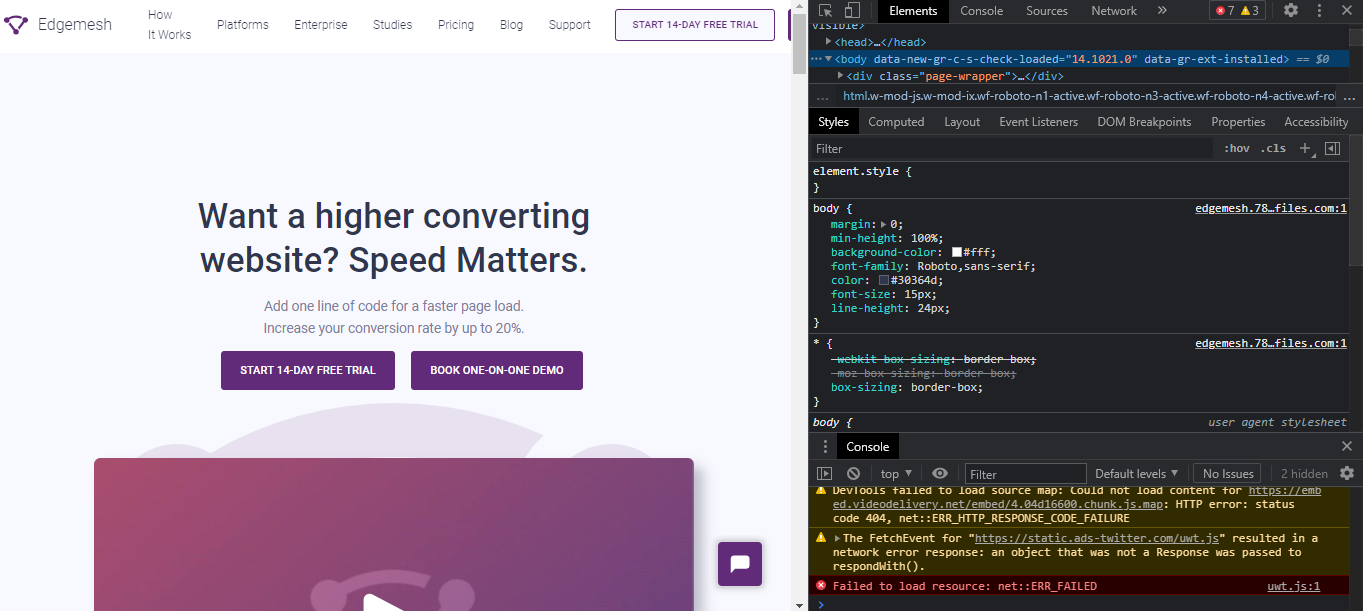The image size is (1363, 611).
Task: Switch to the Elements tab
Action: pyautogui.click(x=913, y=11)
